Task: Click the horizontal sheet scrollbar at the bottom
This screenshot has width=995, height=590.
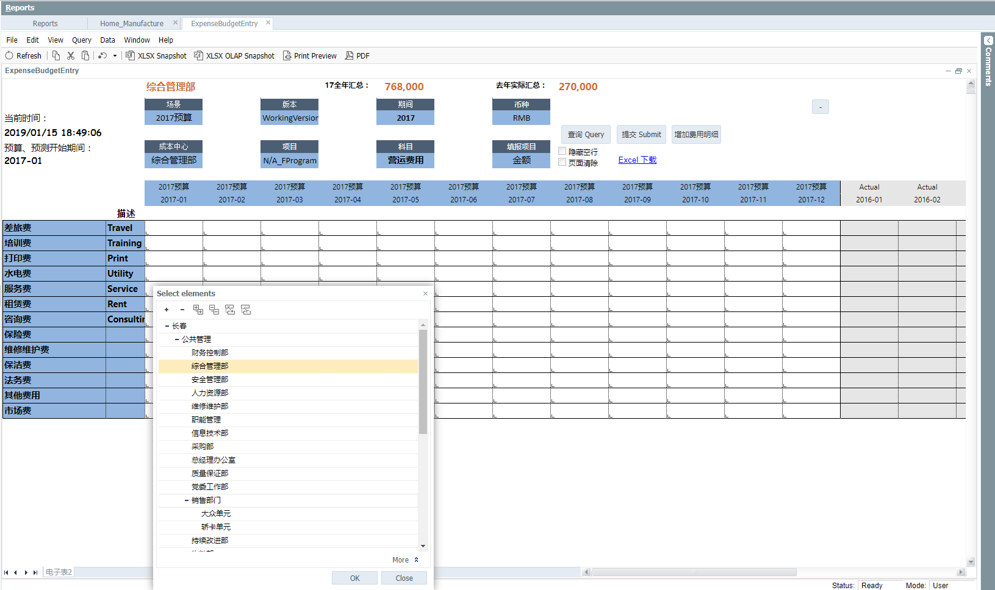Action: 694,572
